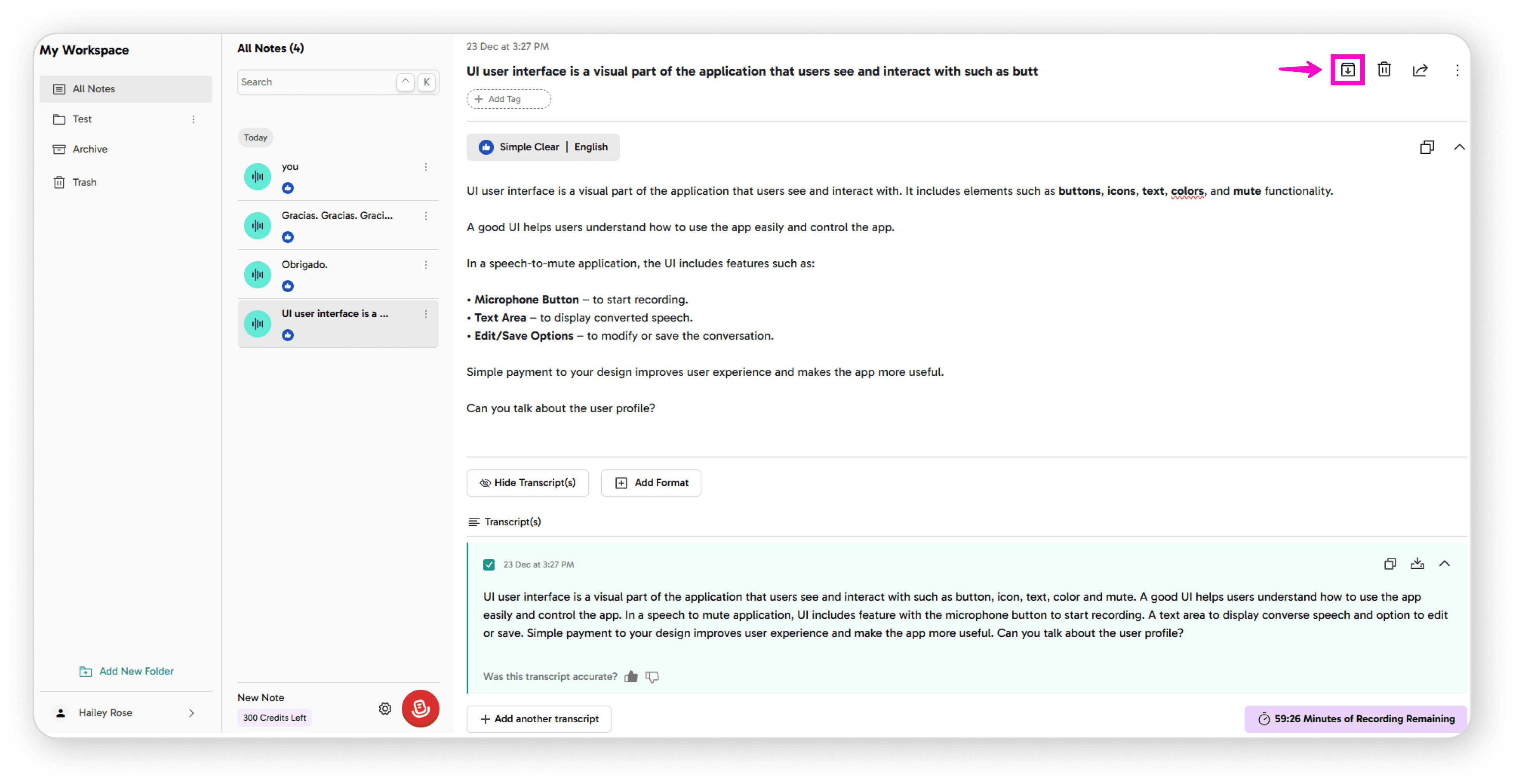Uncheck the 23 Dec transcript checkbox

click(x=489, y=564)
